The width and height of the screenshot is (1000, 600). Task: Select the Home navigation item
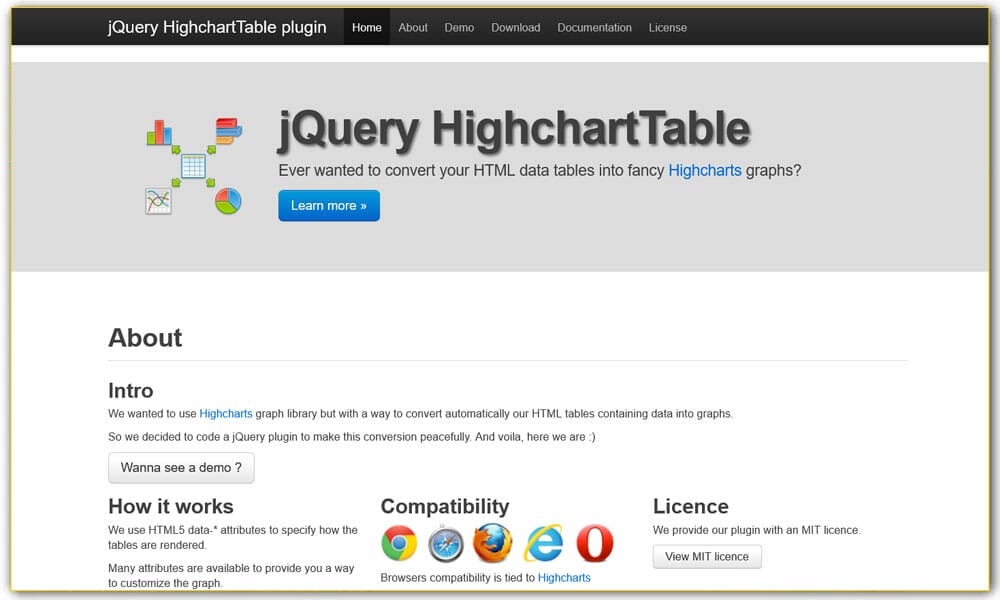(366, 27)
